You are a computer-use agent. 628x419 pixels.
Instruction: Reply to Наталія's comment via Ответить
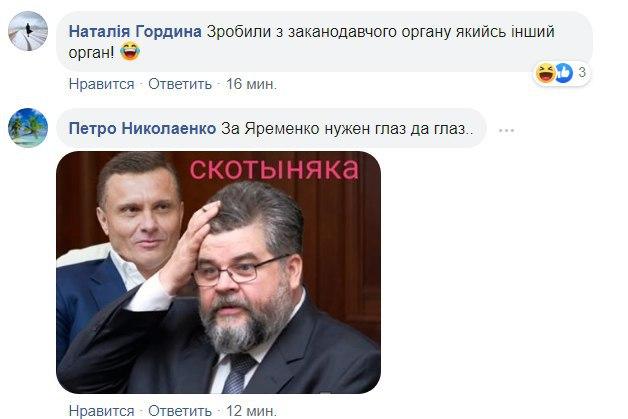(x=180, y=84)
